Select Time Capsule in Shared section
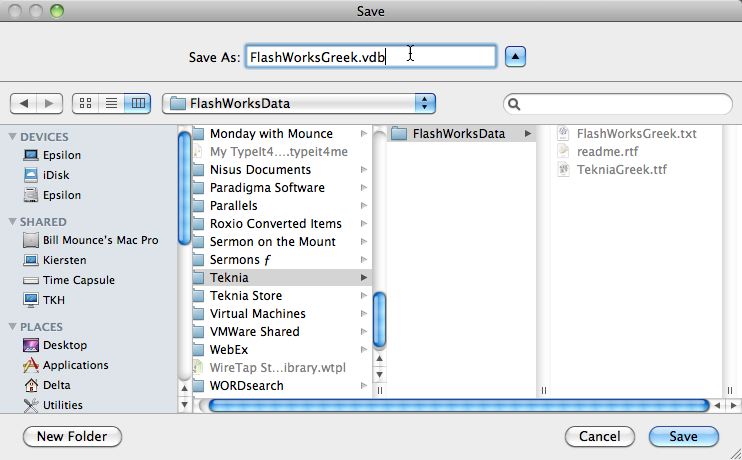Viewport: 742px width, 460px height. (78, 280)
